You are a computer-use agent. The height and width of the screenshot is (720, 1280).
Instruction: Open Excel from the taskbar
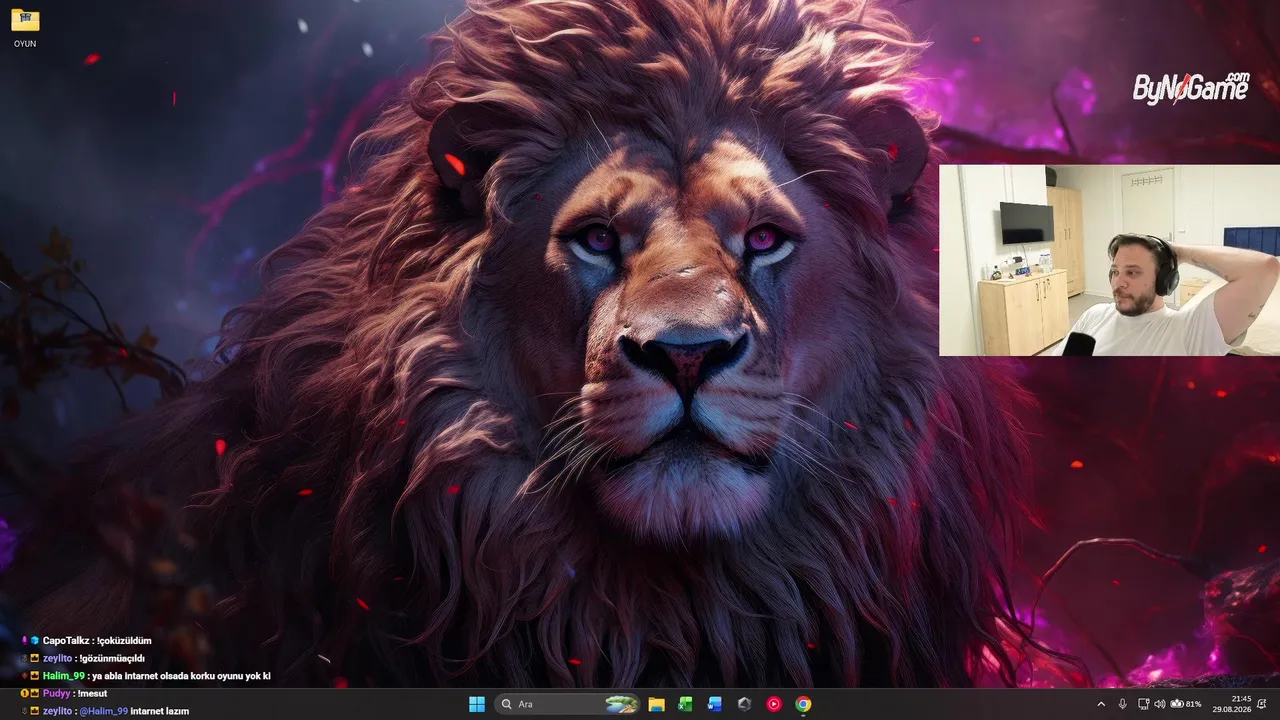pos(686,704)
